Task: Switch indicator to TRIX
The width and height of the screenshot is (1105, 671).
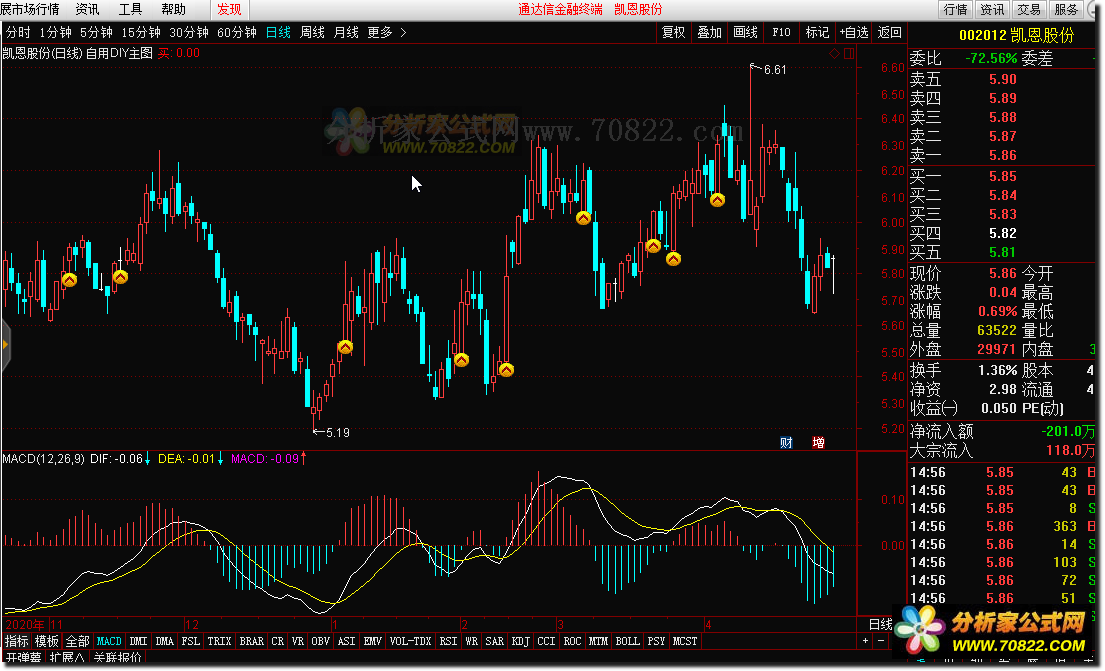Action: pyautogui.click(x=219, y=641)
